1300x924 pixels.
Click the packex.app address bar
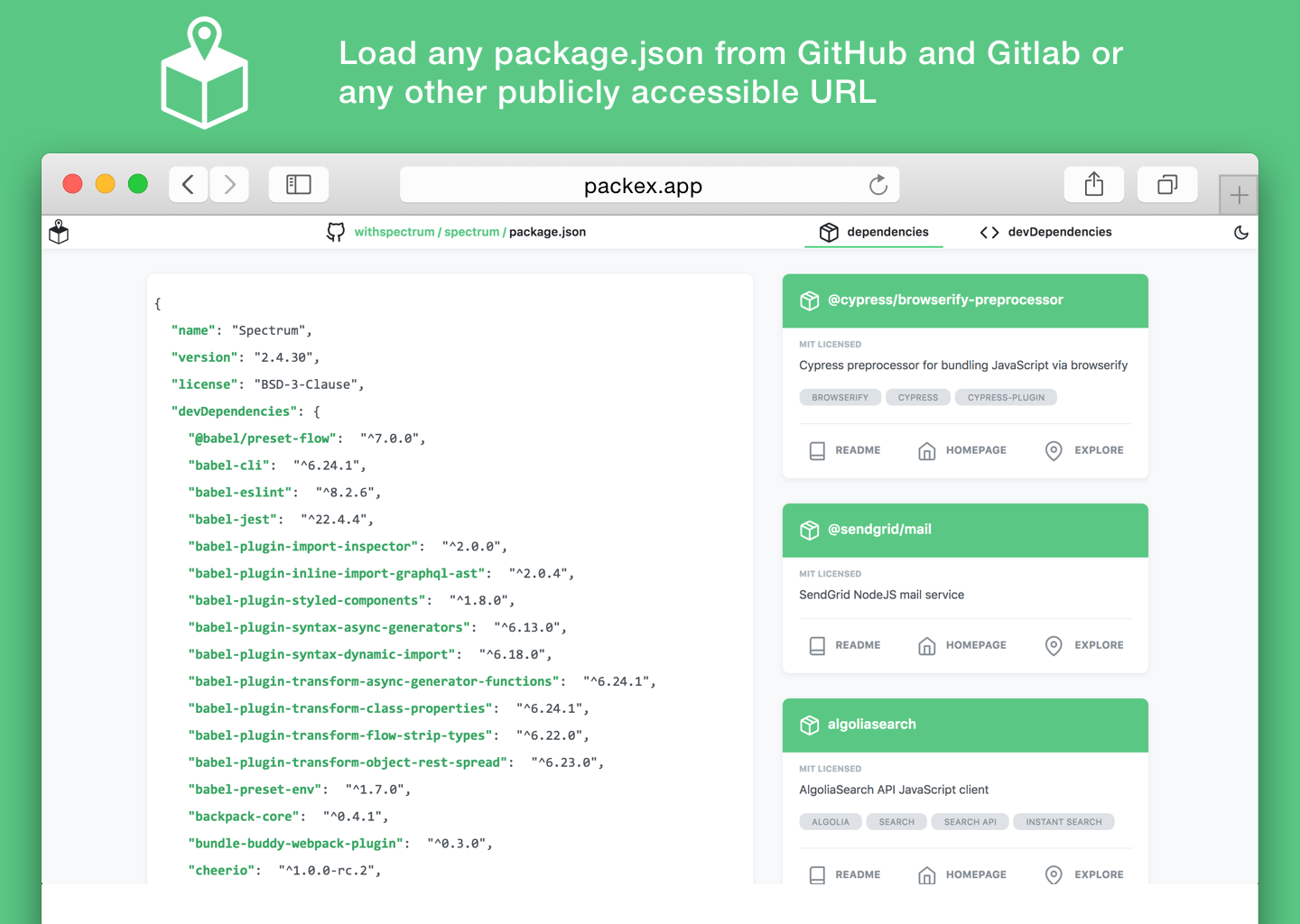[x=650, y=185]
